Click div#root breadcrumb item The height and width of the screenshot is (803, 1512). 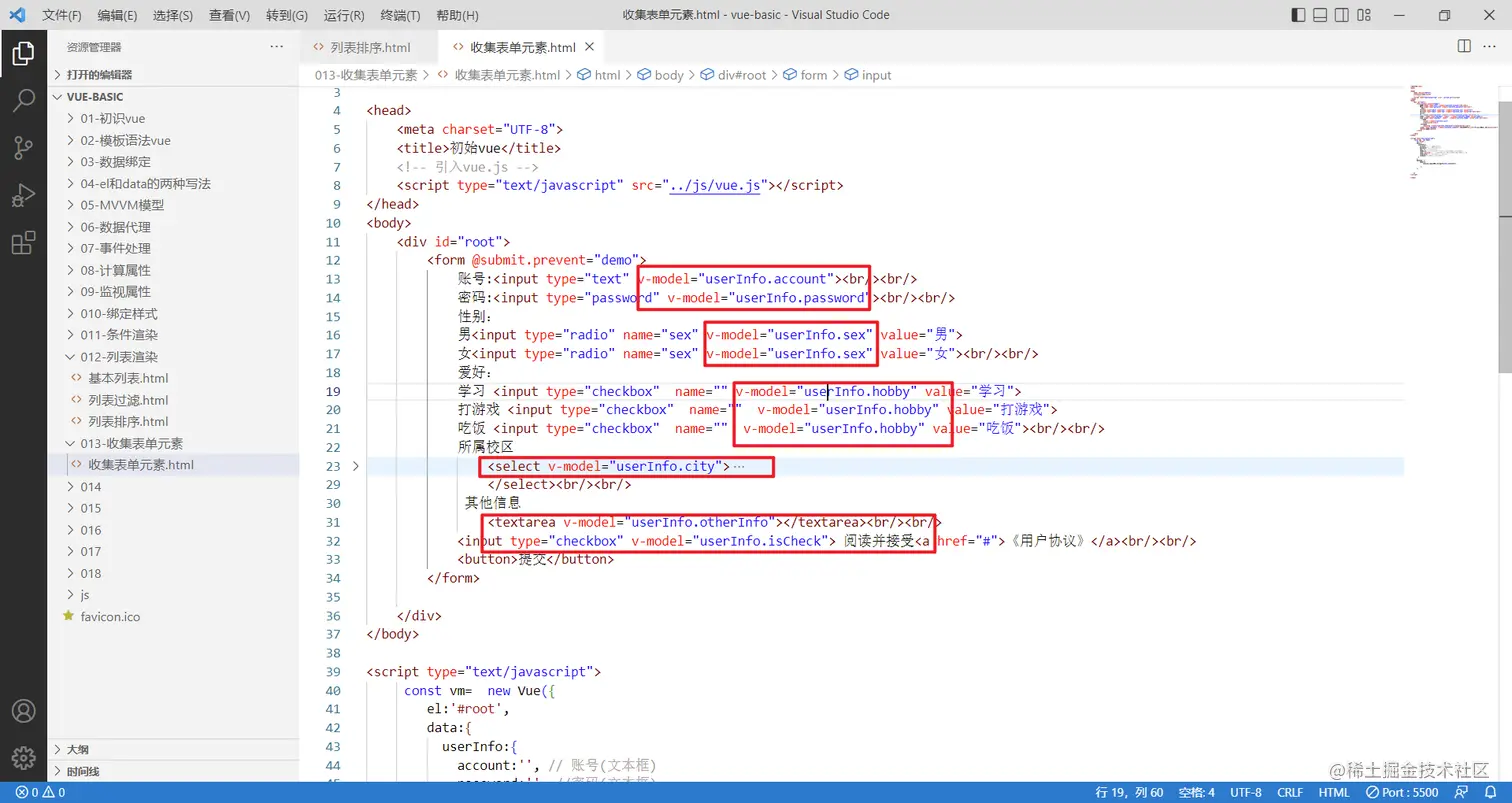(741, 75)
